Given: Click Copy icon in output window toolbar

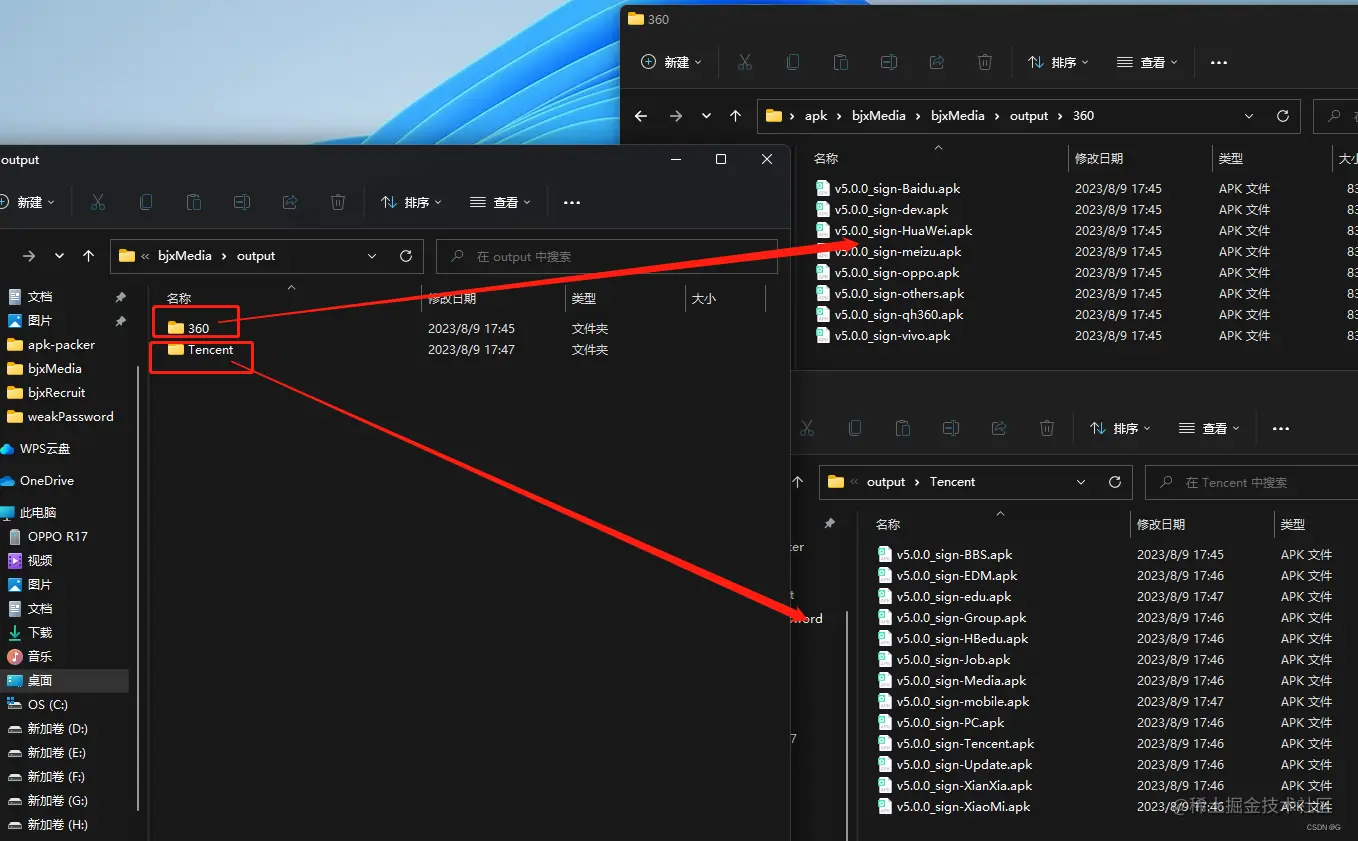Looking at the screenshot, I should pos(146,202).
